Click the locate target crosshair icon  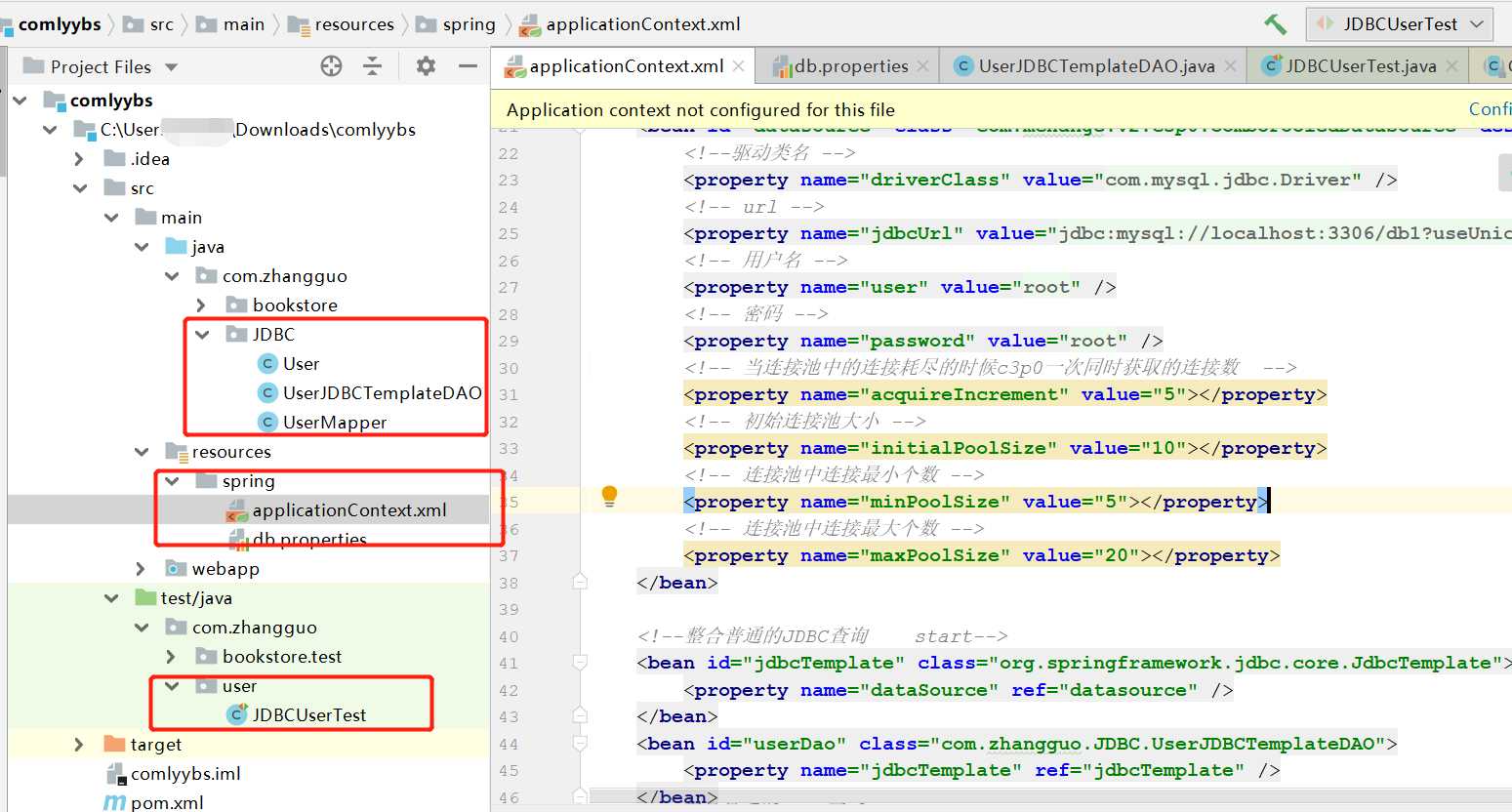331,66
